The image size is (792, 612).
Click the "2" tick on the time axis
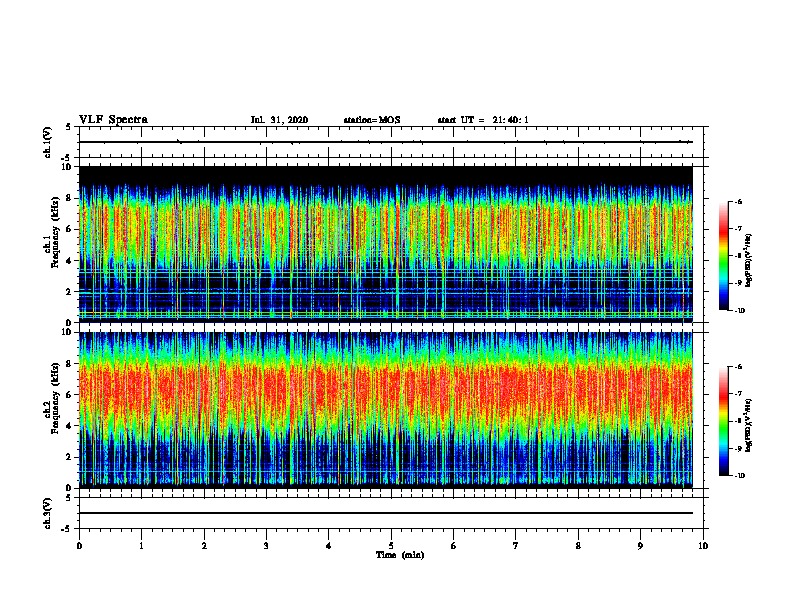tap(204, 546)
